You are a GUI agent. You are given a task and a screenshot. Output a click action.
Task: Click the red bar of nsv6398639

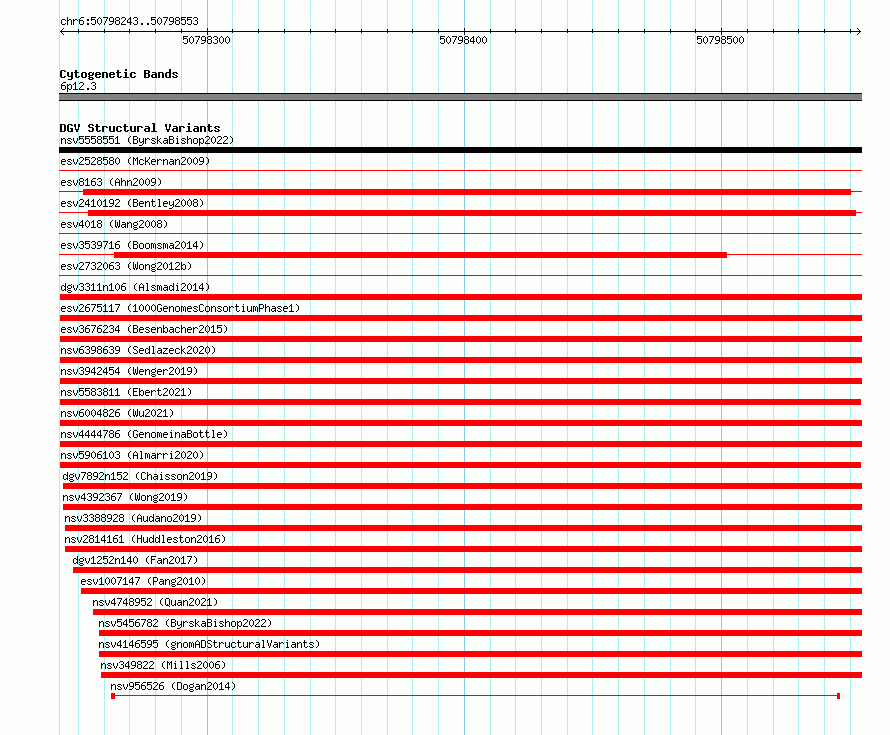[460, 360]
